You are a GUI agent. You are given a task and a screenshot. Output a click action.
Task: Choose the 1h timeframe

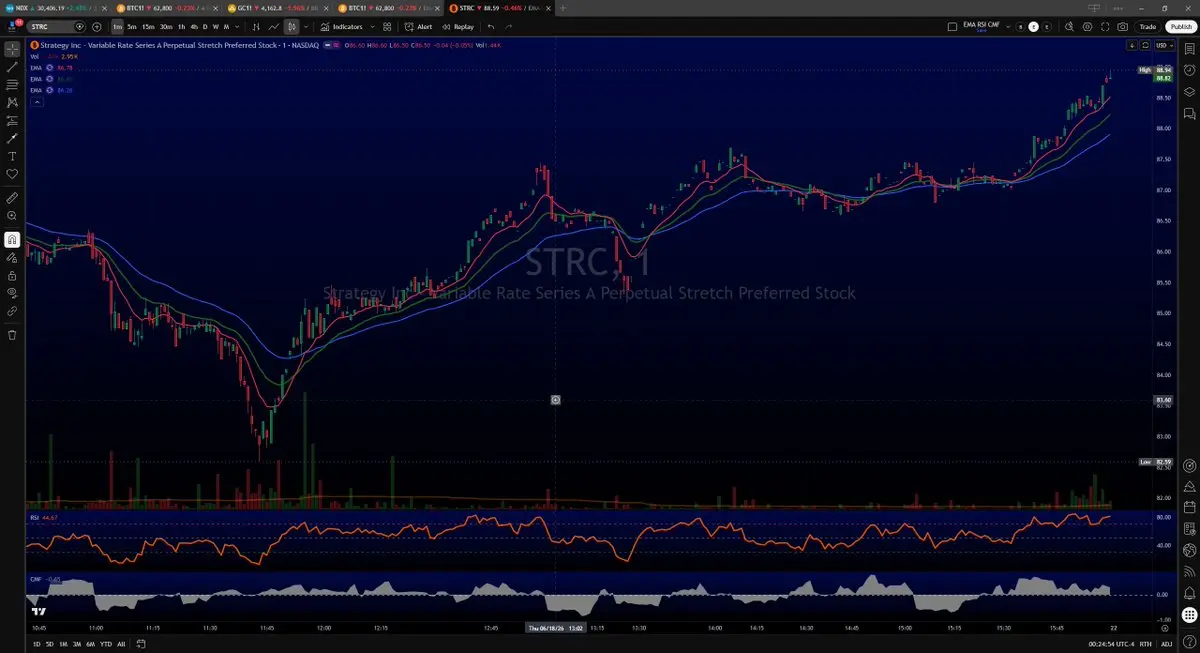pyautogui.click(x=181, y=27)
